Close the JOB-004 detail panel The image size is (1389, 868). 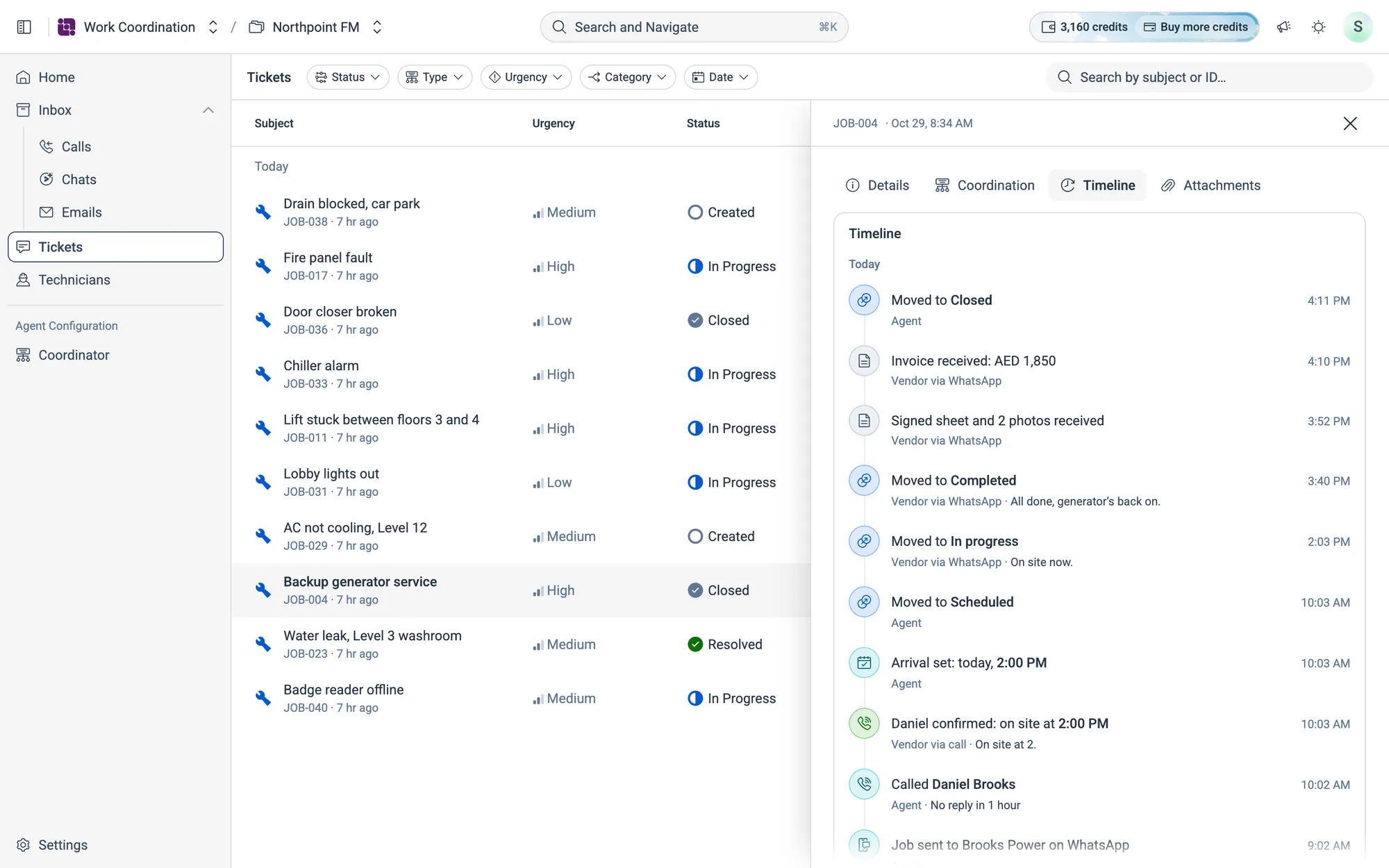tap(1350, 123)
